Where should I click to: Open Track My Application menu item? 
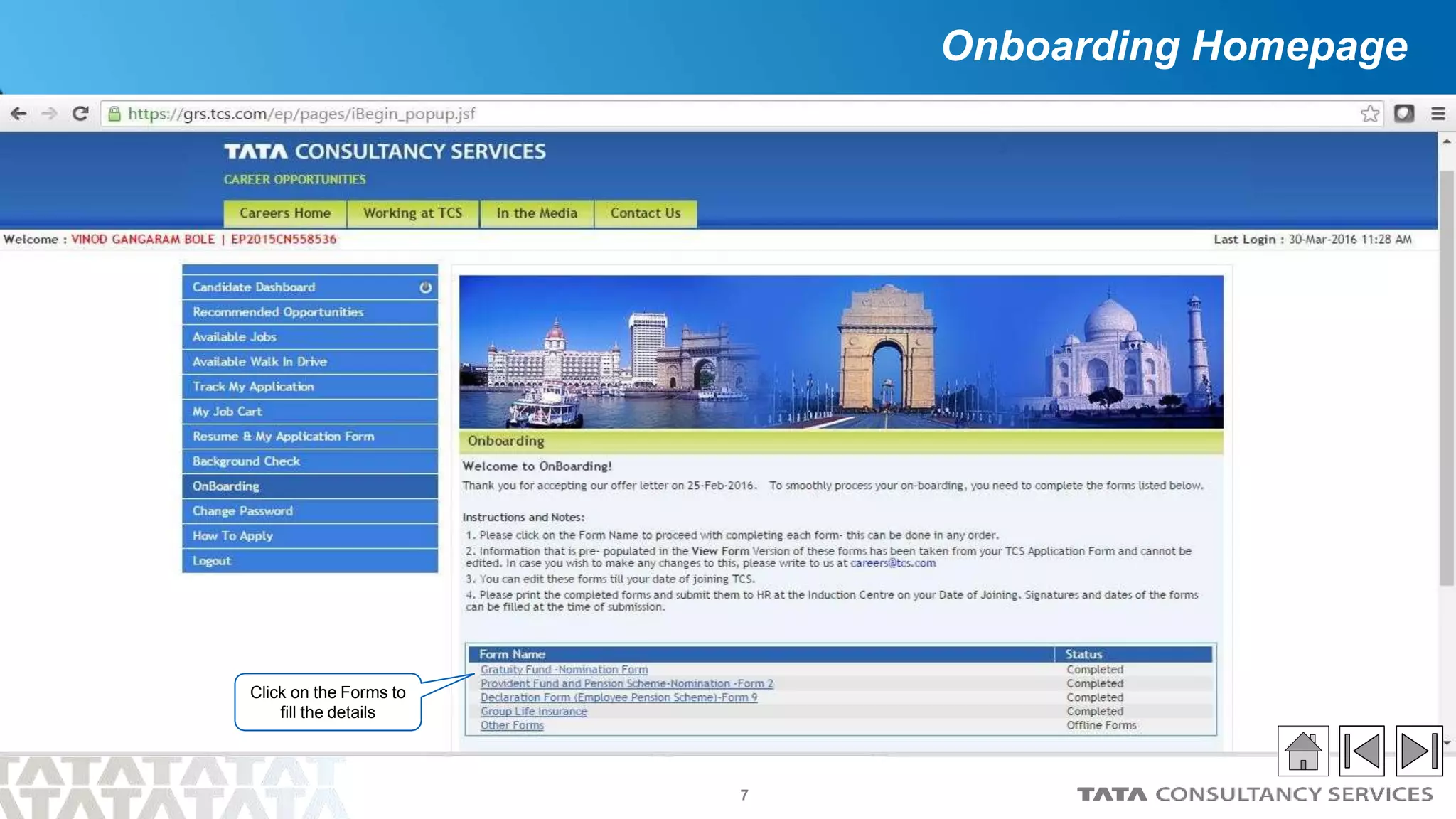pyautogui.click(x=253, y=387)
